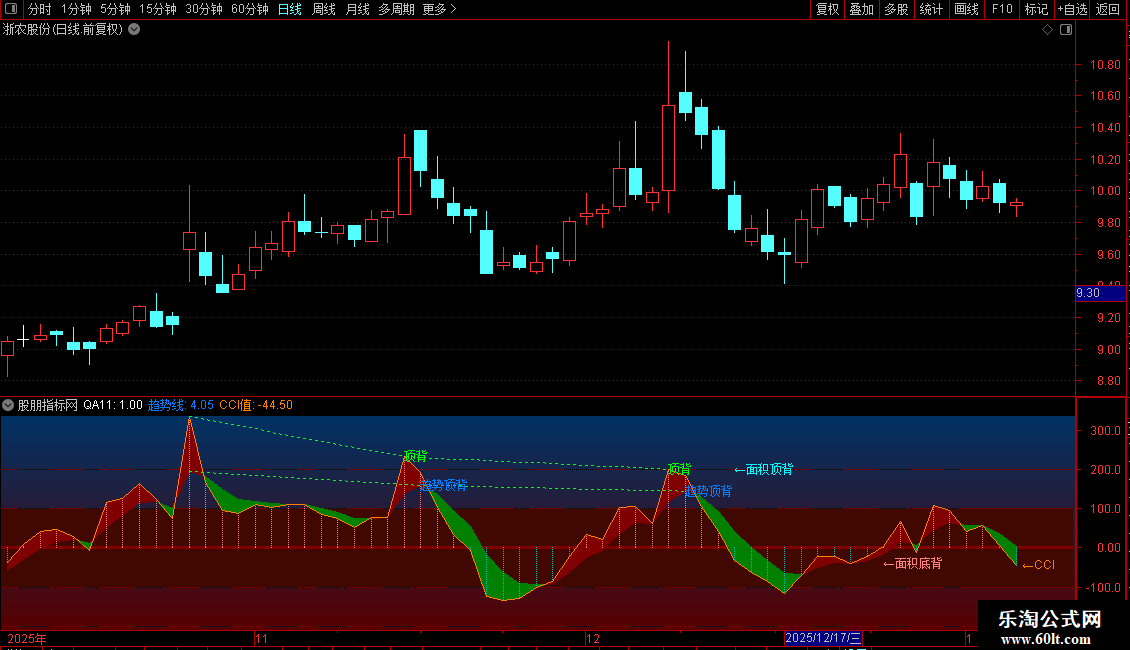Switch to the 周线 weekly tab
The height and width of the screenshot is (650, 1130).
324,9
